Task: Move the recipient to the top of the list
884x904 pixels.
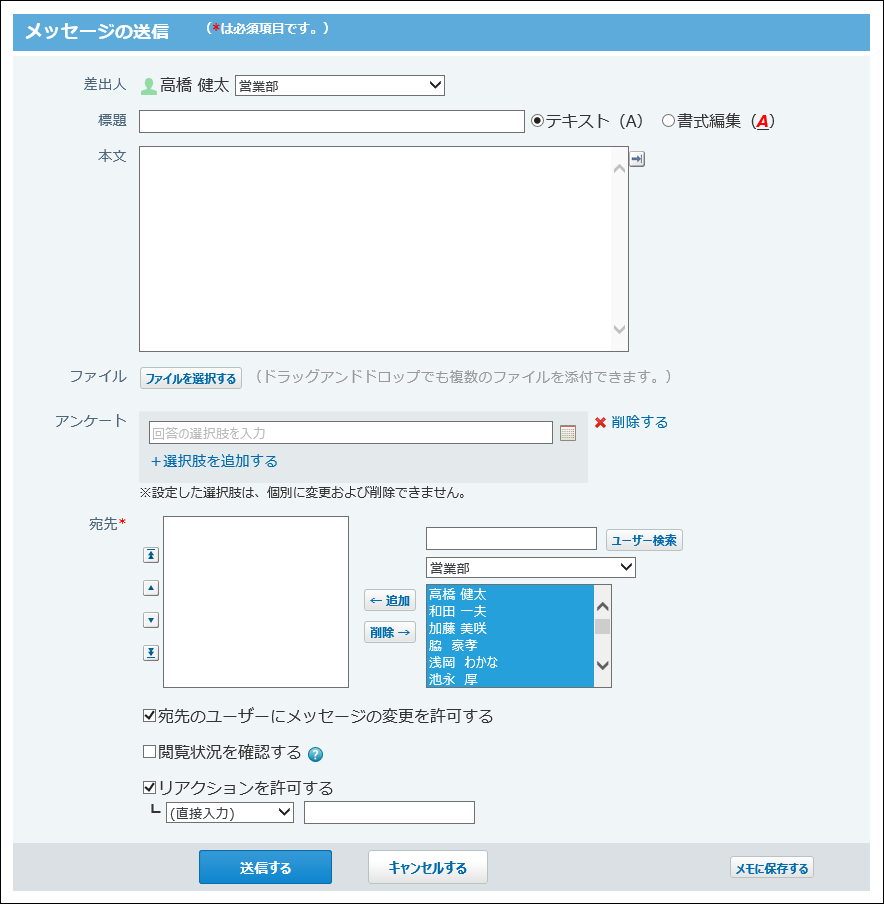Action: (x=151, y=555)
